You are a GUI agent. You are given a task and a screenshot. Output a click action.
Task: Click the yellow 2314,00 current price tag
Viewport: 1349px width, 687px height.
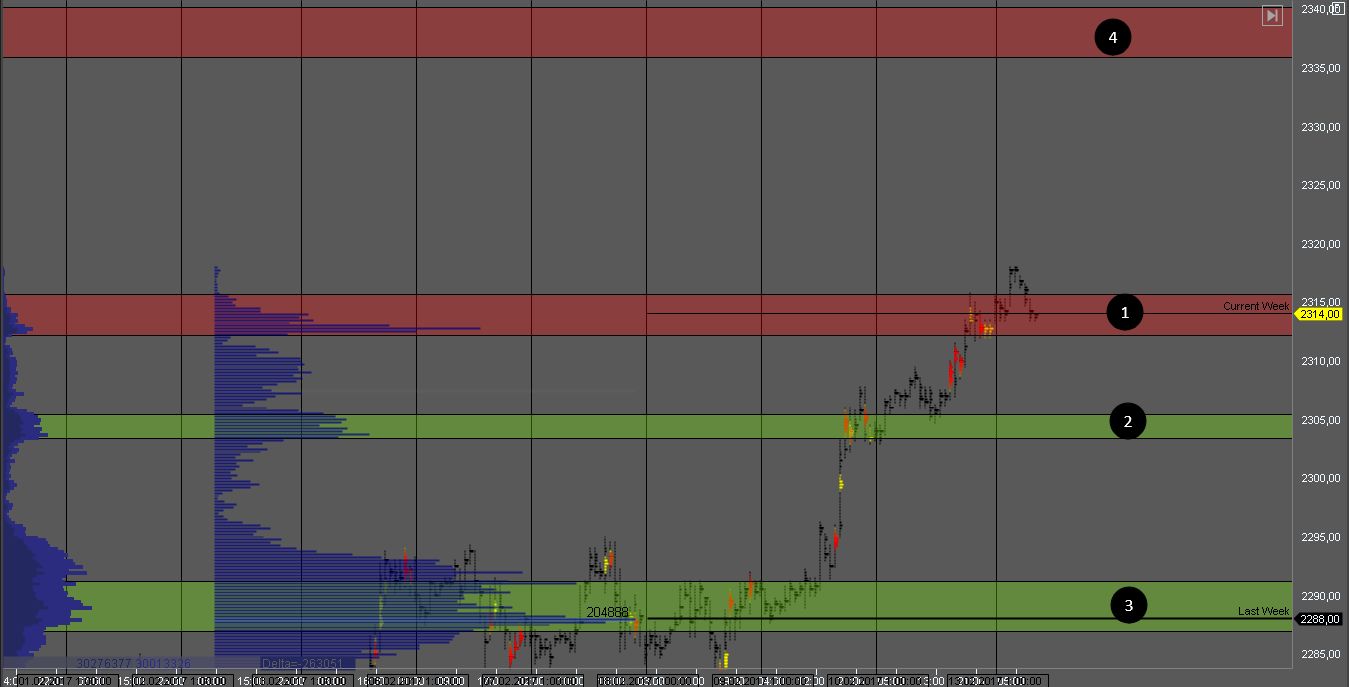click(x=1320, y=314)
